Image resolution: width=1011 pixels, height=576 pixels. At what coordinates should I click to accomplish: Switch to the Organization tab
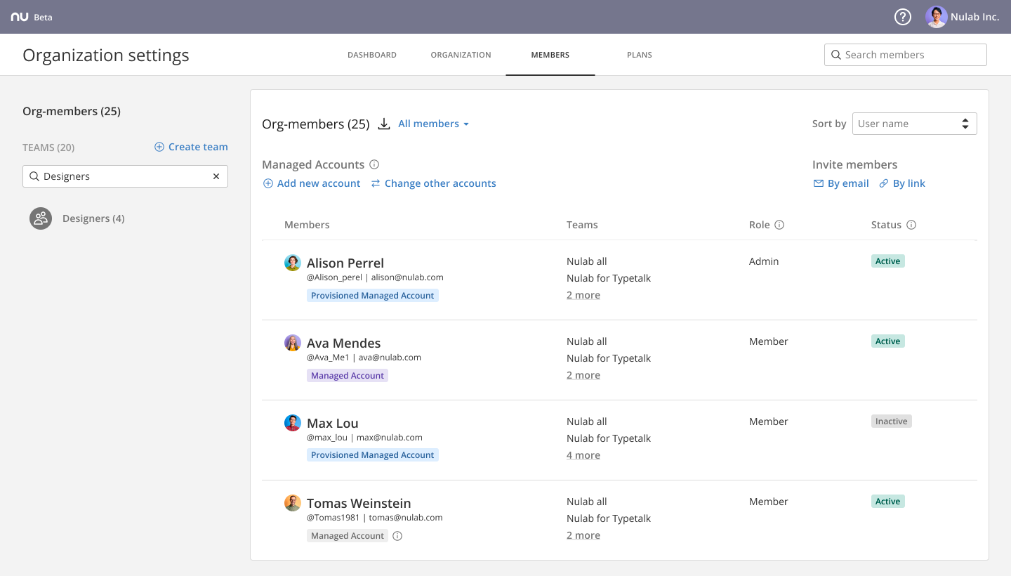[461, 55]
